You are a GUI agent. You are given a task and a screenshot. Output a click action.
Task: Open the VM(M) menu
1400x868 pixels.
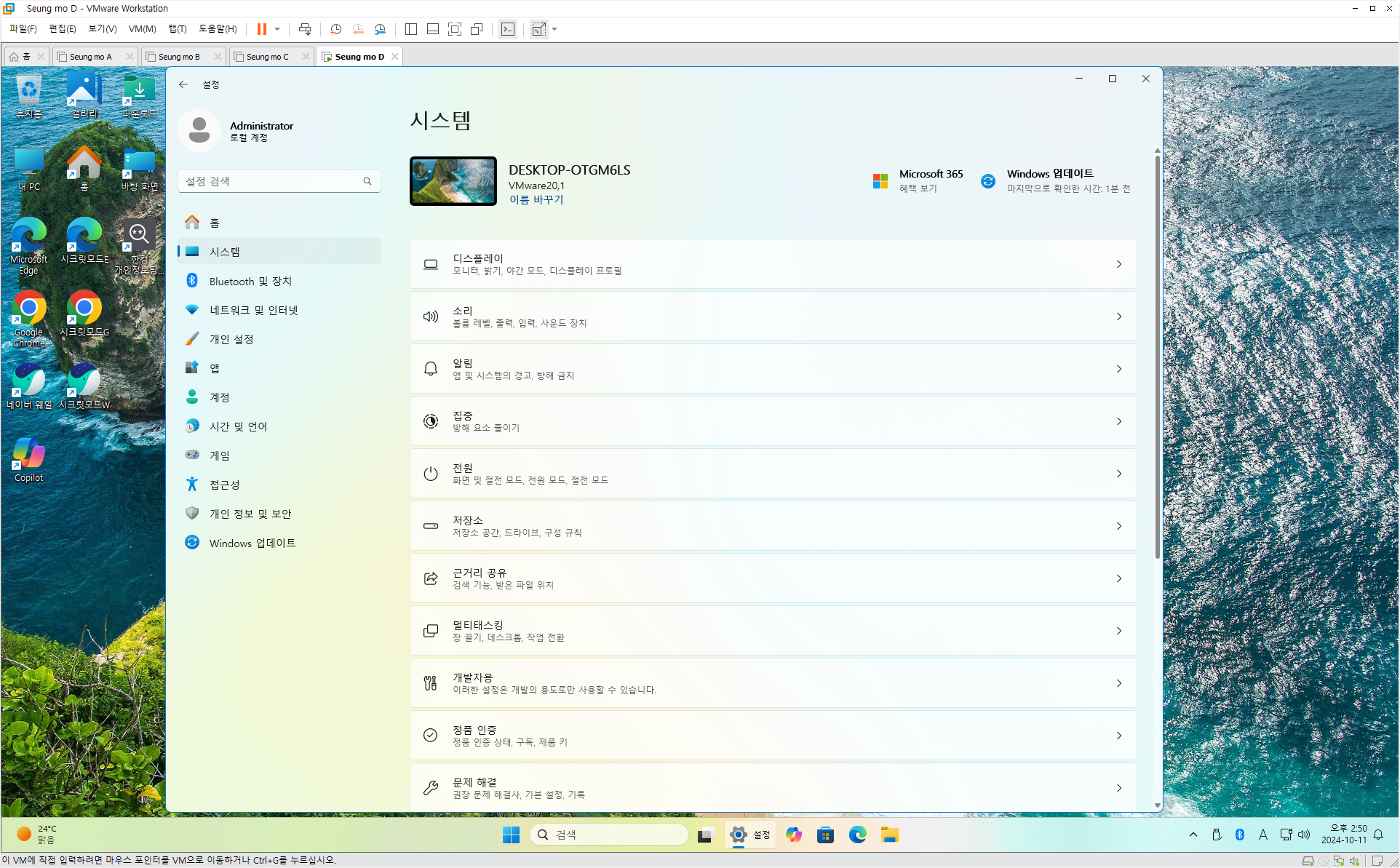(x=142, y=28)
